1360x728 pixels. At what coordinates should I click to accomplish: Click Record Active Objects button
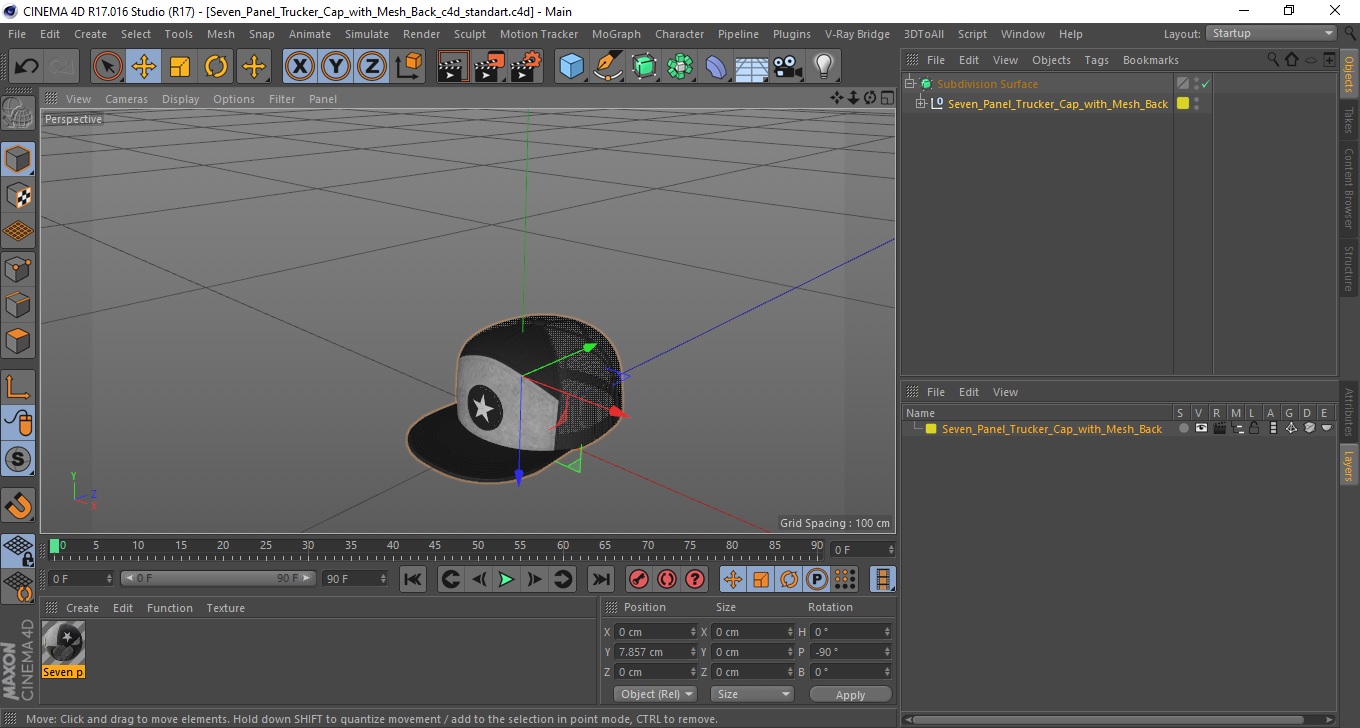(x=638, y=579)
